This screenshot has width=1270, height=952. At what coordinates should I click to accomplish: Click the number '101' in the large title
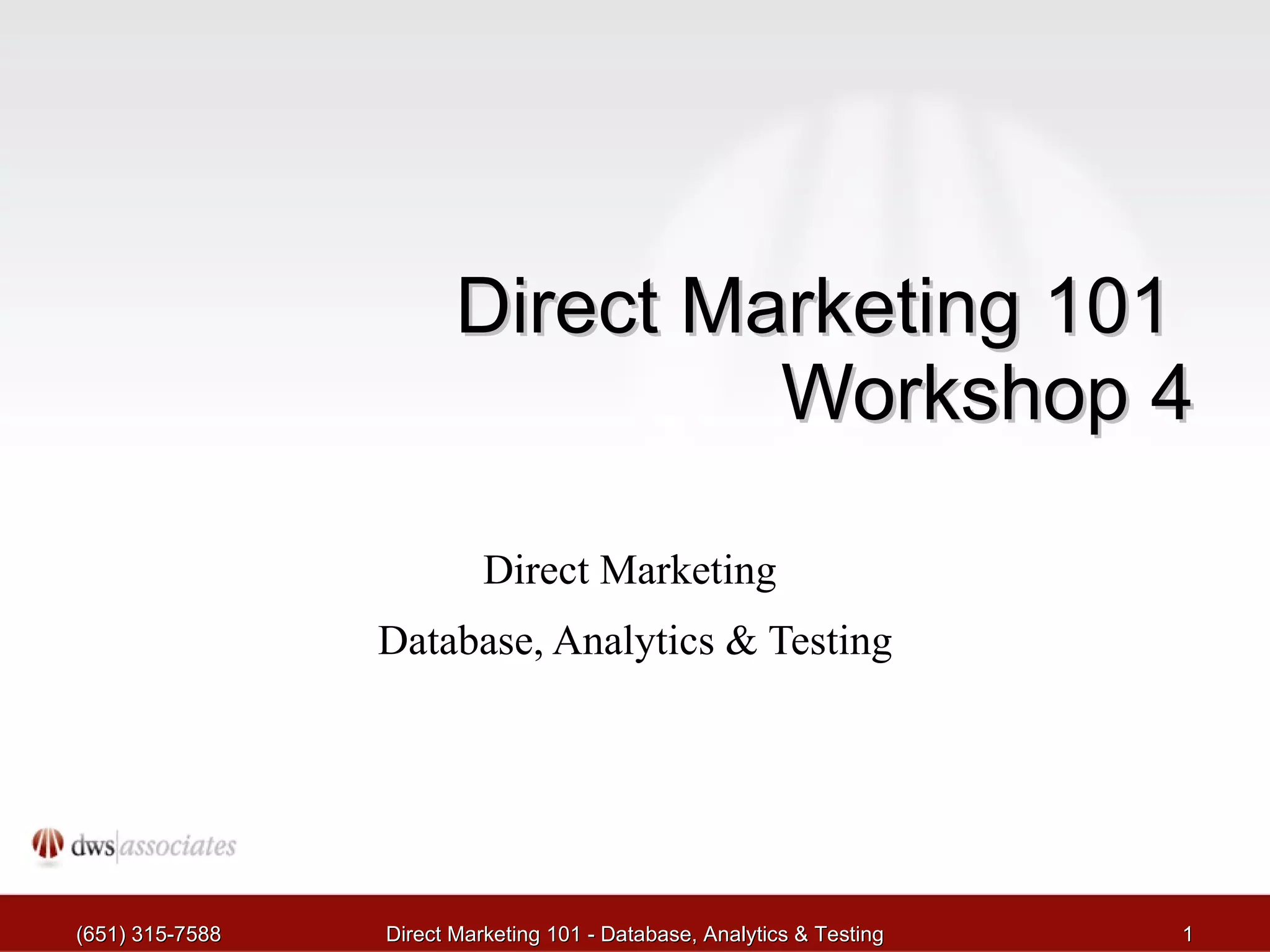[x=1105, y=306]
